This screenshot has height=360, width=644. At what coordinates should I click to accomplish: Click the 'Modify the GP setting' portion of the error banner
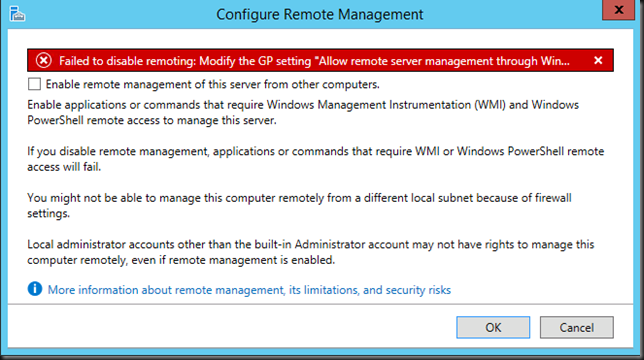pos(255,61)
